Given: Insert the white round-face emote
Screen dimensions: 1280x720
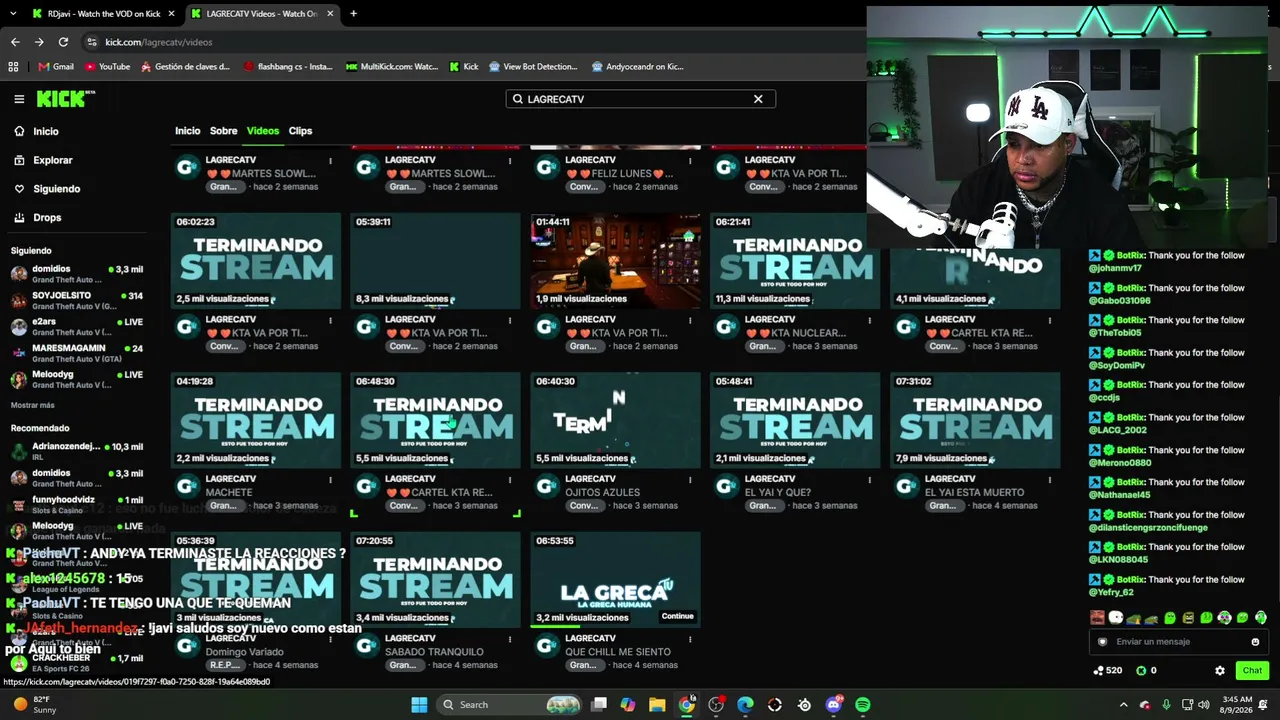Looking at the screenshot, I should (1116, 618).
